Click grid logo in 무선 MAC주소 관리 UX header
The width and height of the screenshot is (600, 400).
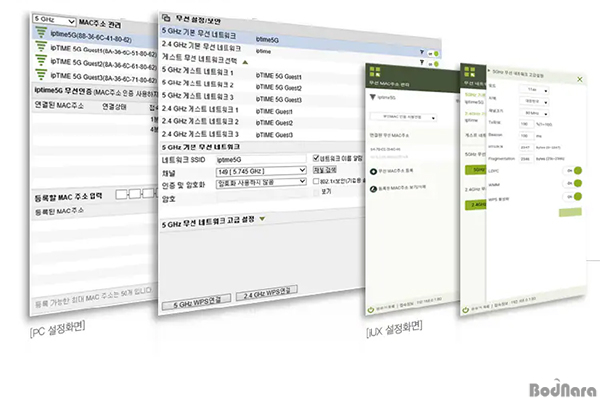click(x=375, y=72)
